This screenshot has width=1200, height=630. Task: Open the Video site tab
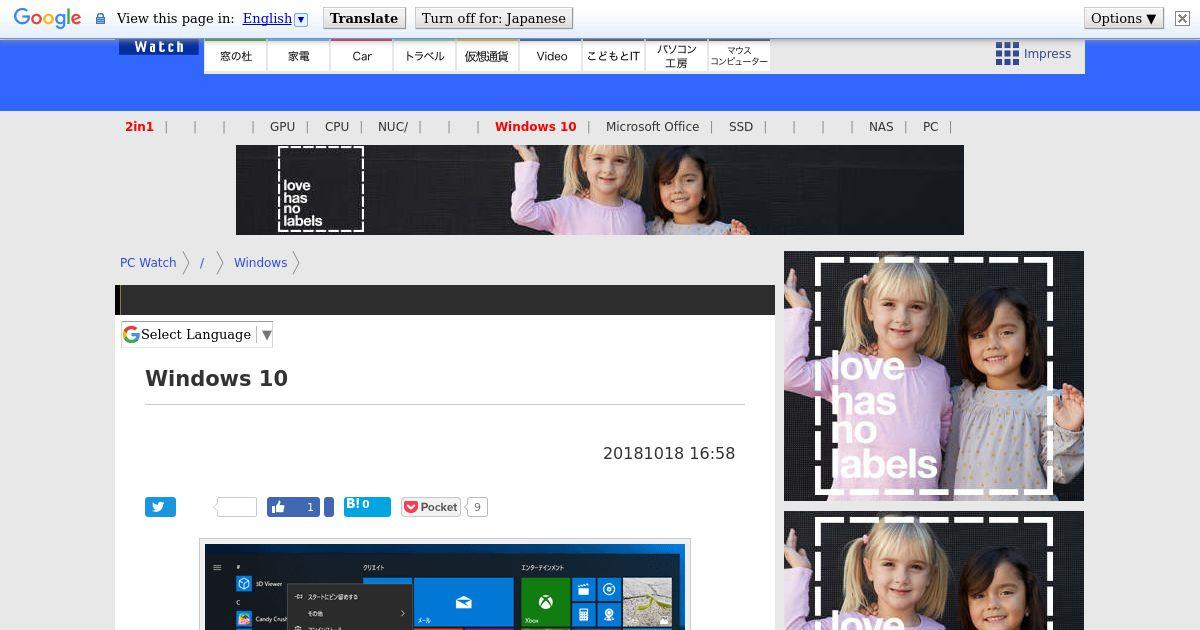coord(551,56)
